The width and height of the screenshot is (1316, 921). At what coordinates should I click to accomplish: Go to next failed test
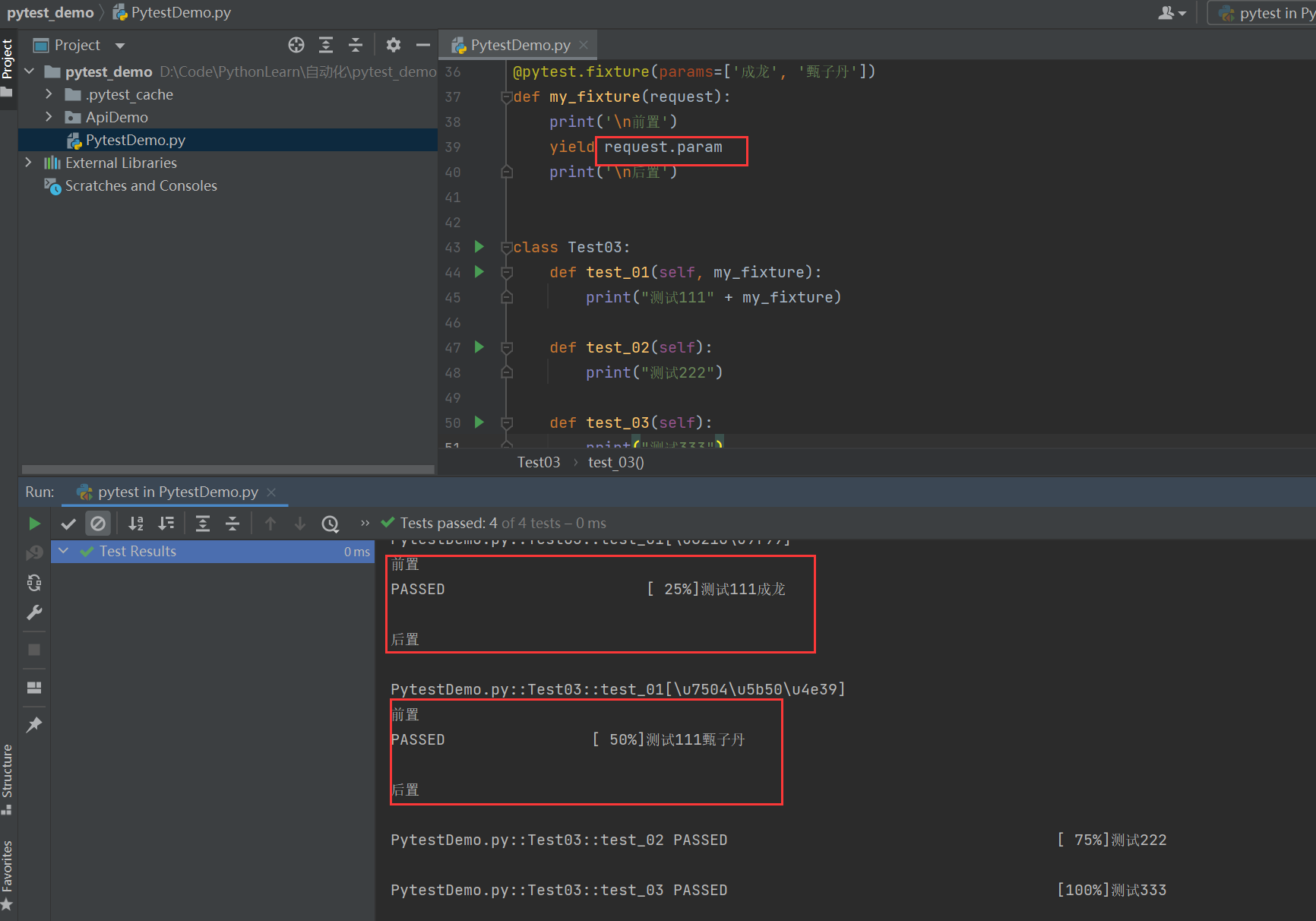(x=300, y=523)
